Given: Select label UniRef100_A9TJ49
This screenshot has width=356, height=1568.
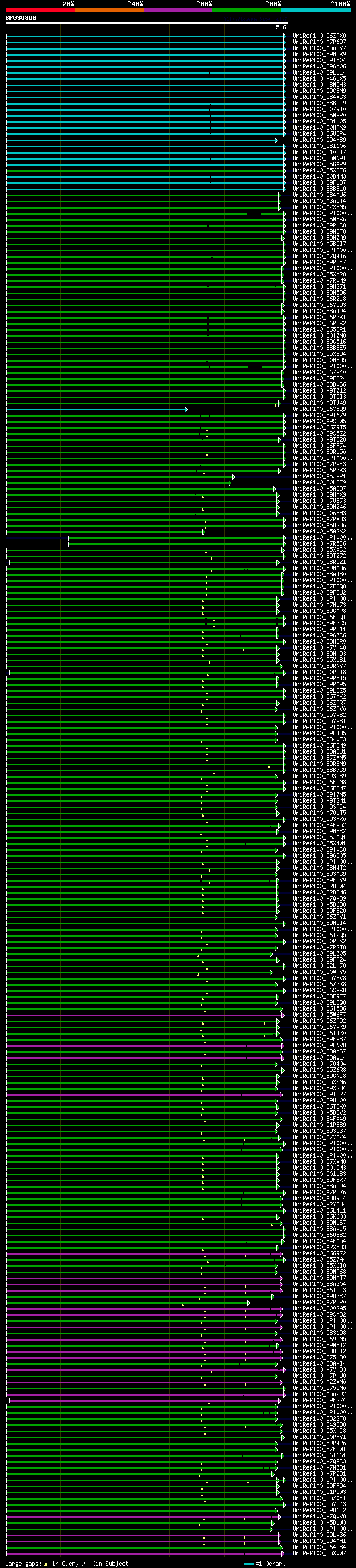Looking at the screenshot, I should (319, 403).
